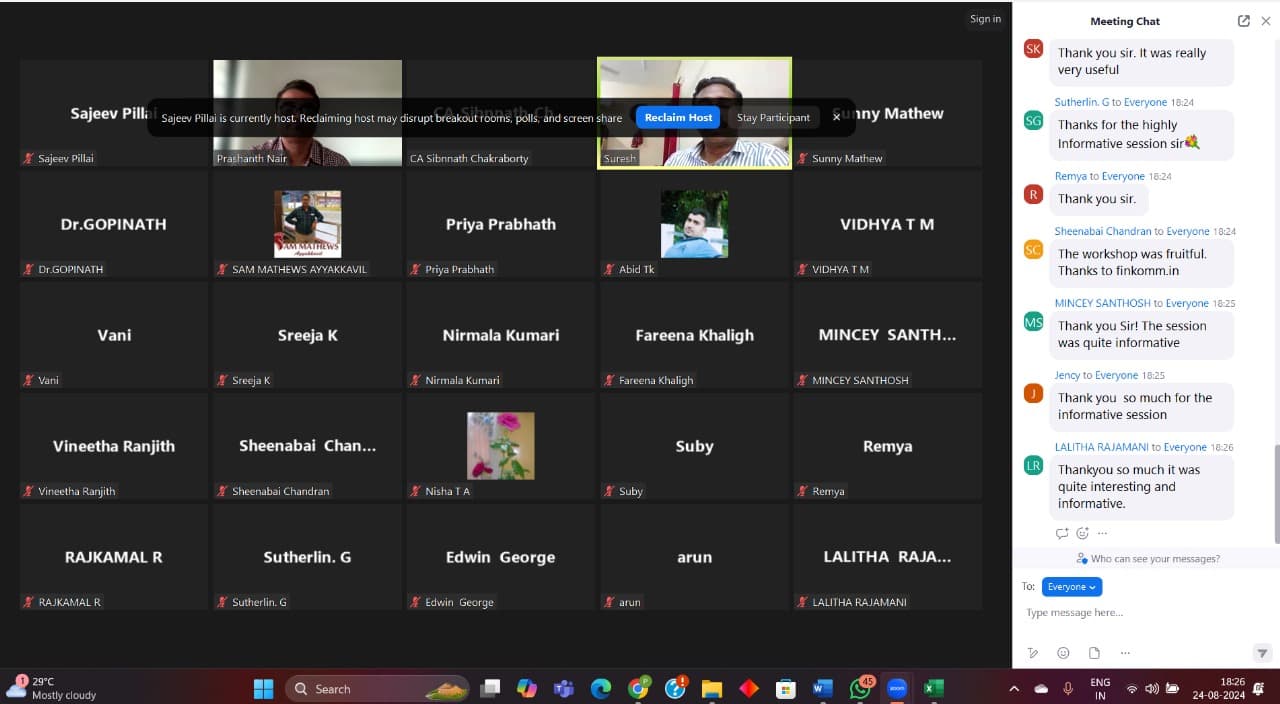This screenshot has width=1280, height=704.
Task: Click reply icon under Lalitha Rajamani's message
Action: point(1062,533)
